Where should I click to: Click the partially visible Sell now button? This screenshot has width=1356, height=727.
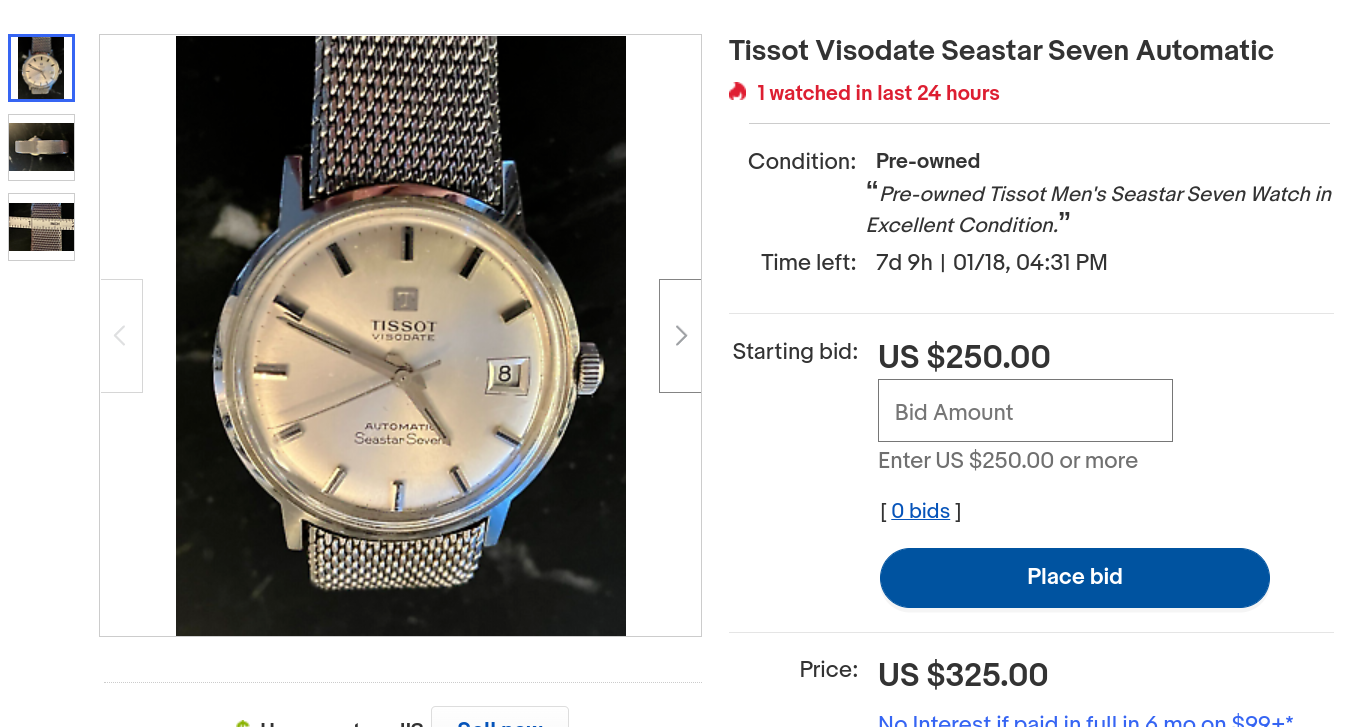point(499,719)
